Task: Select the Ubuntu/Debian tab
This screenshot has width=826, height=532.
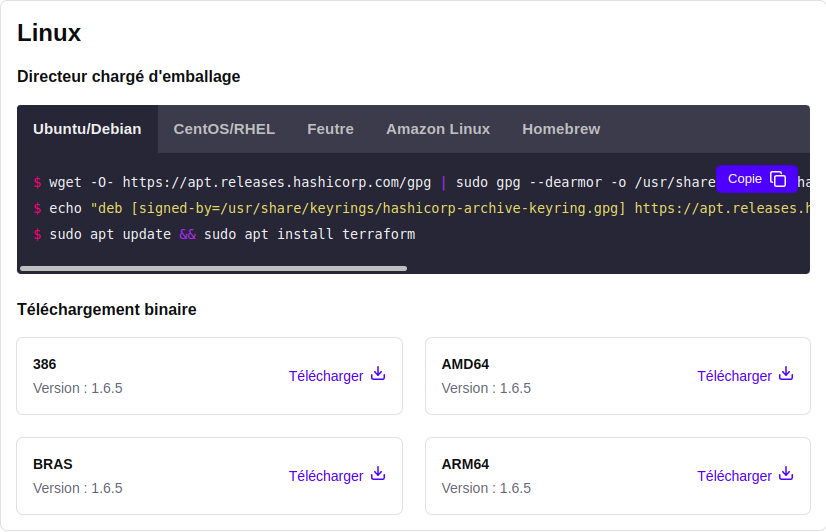Action: coord(87,129)
